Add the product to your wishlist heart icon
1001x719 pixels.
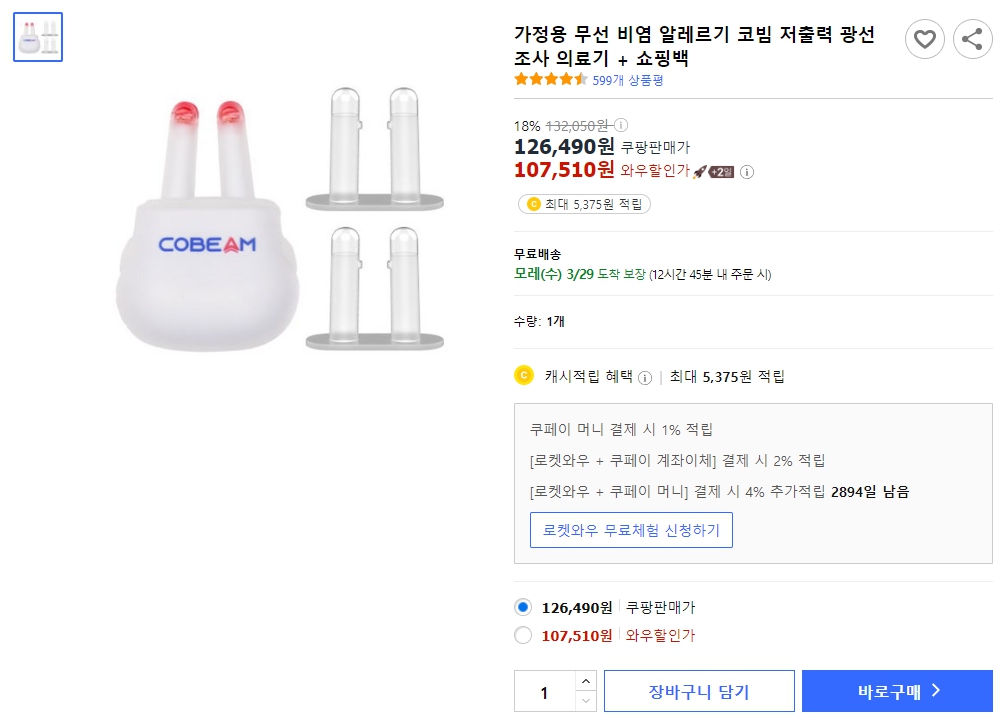point(925,39)
